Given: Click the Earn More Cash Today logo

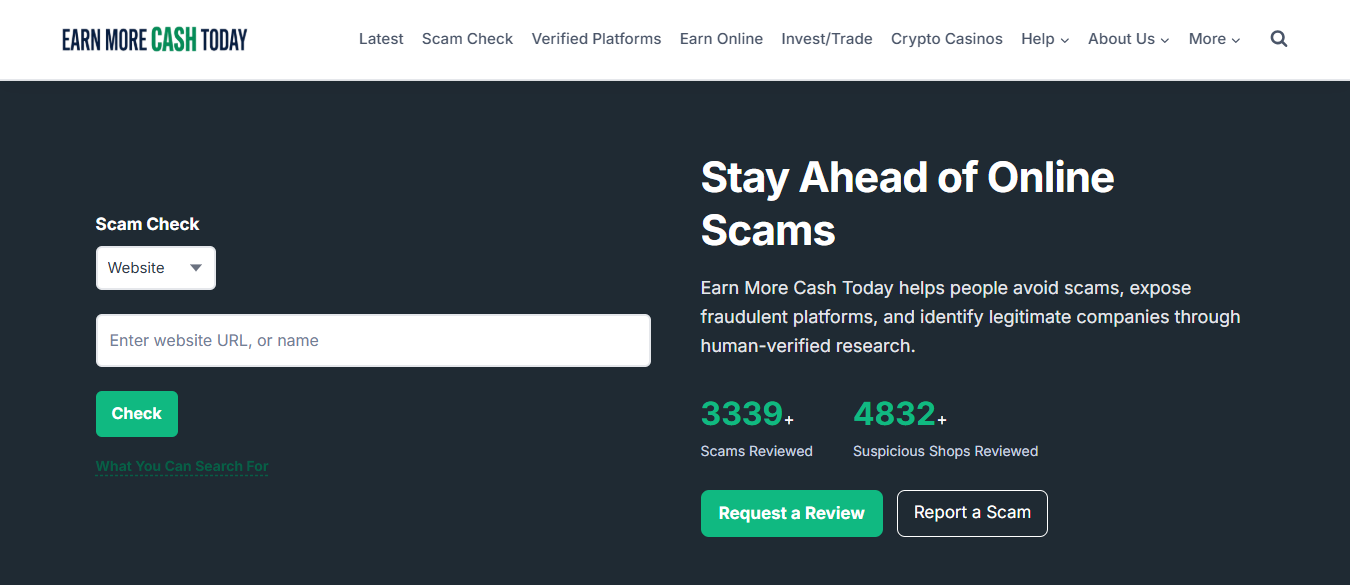Looking at the screenshot, I should coord(154,39).
